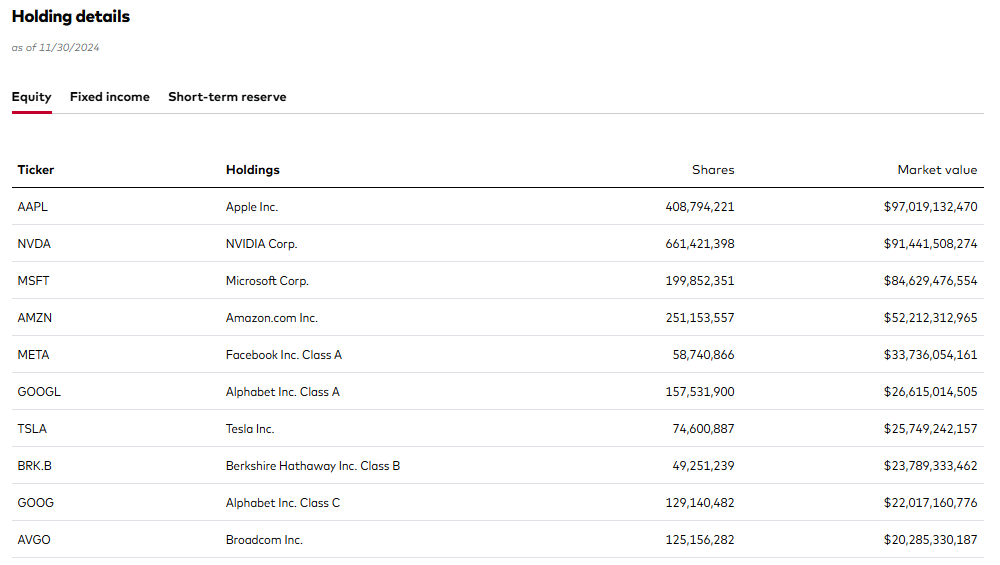The height and width of the screenshot is (565, 1000).
Task: Click Apple market value $97,019,132,470
Action: click(930, 207)
